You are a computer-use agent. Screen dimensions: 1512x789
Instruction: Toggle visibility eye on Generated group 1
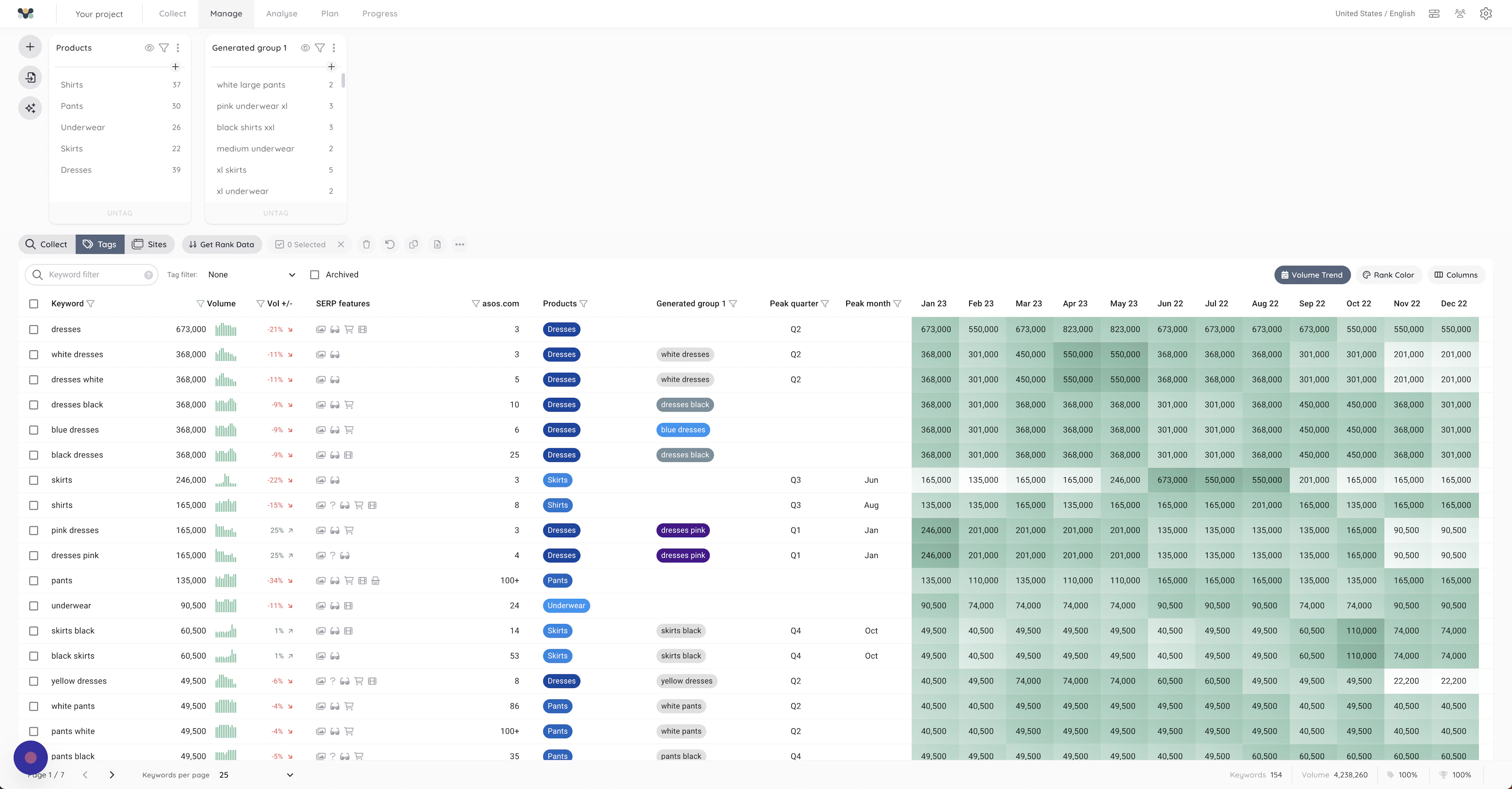tap(305, 48)
